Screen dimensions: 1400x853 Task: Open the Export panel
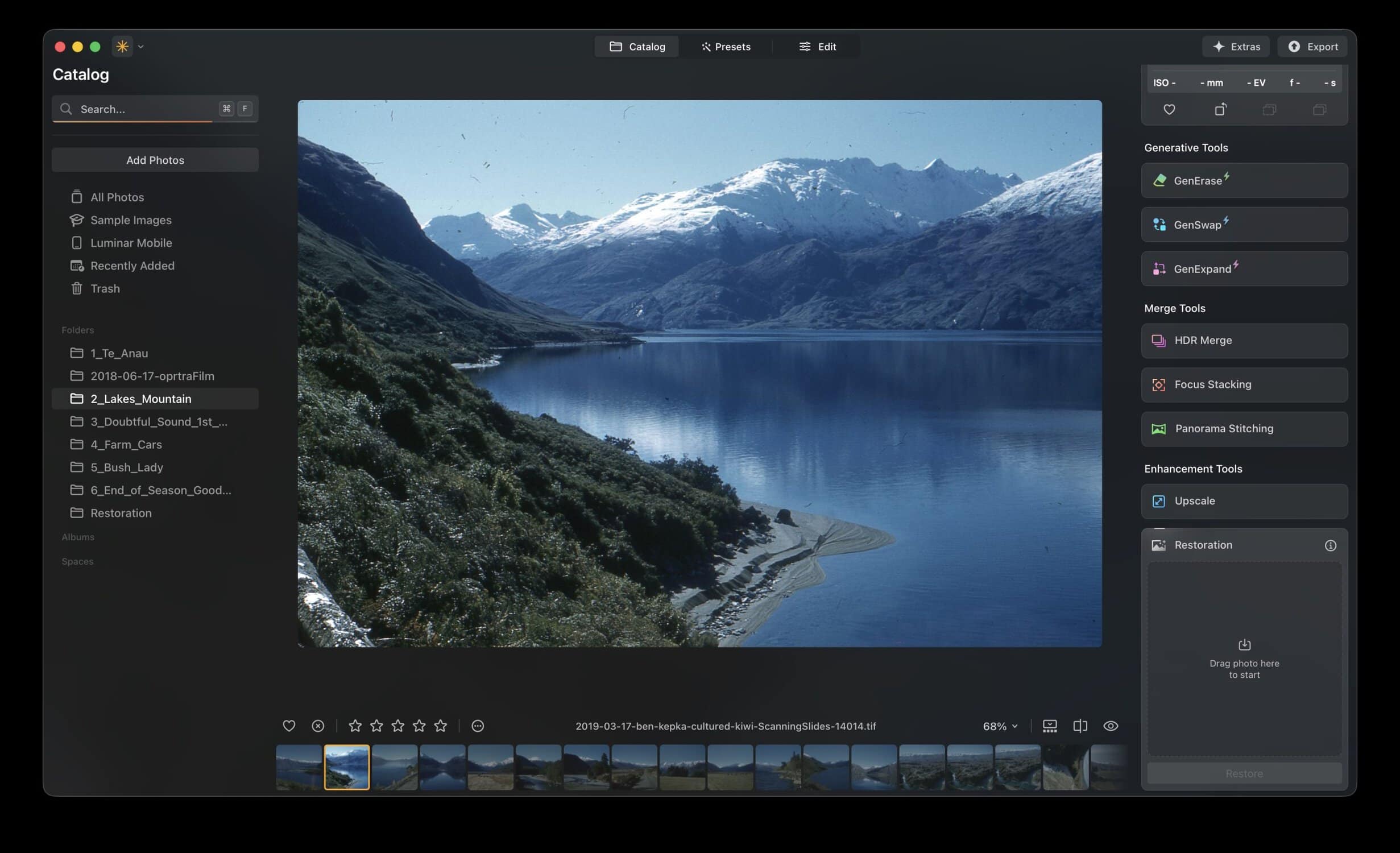click(x=1312, y=46)
